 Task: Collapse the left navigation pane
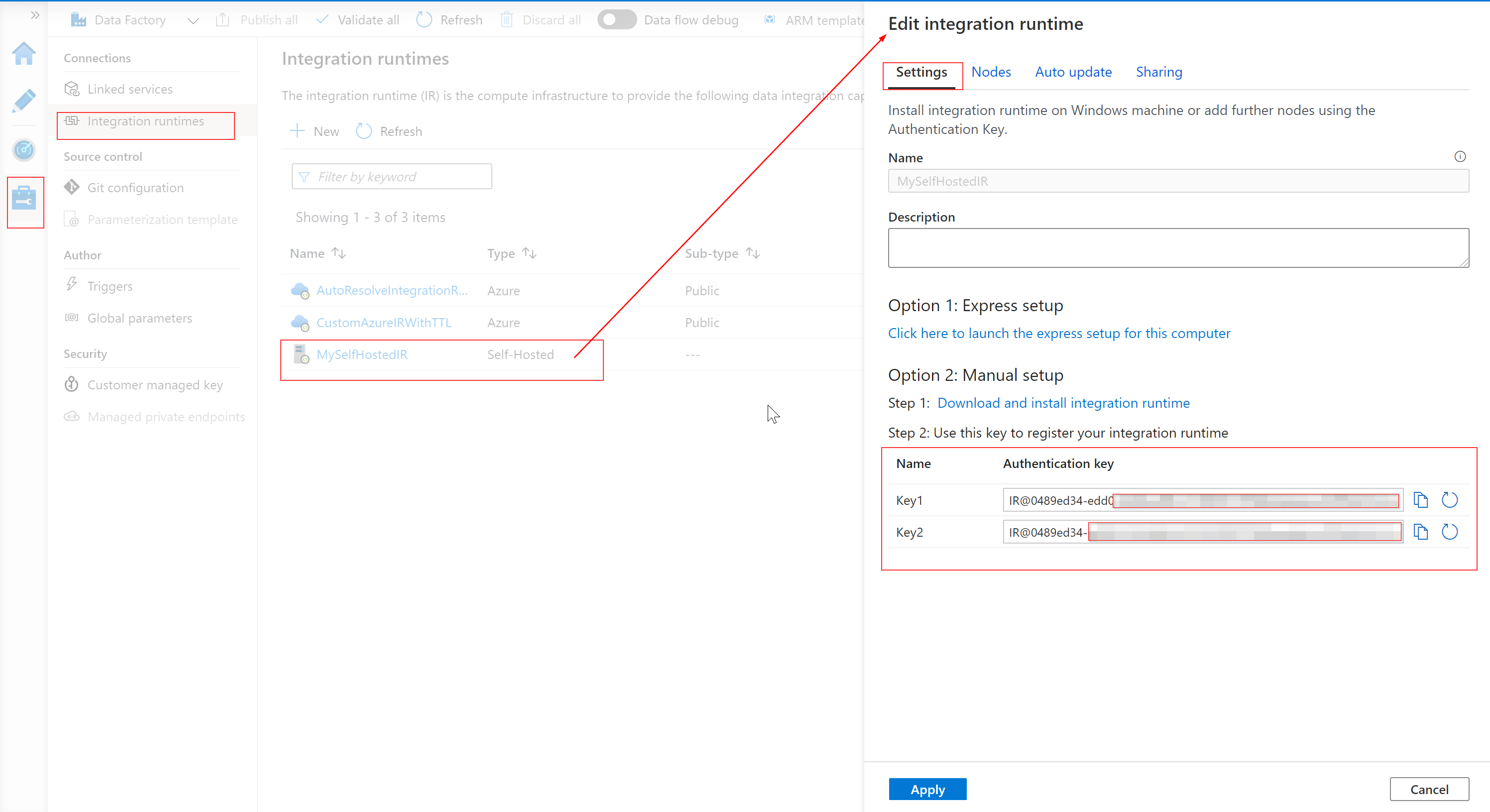coord(35,15)
